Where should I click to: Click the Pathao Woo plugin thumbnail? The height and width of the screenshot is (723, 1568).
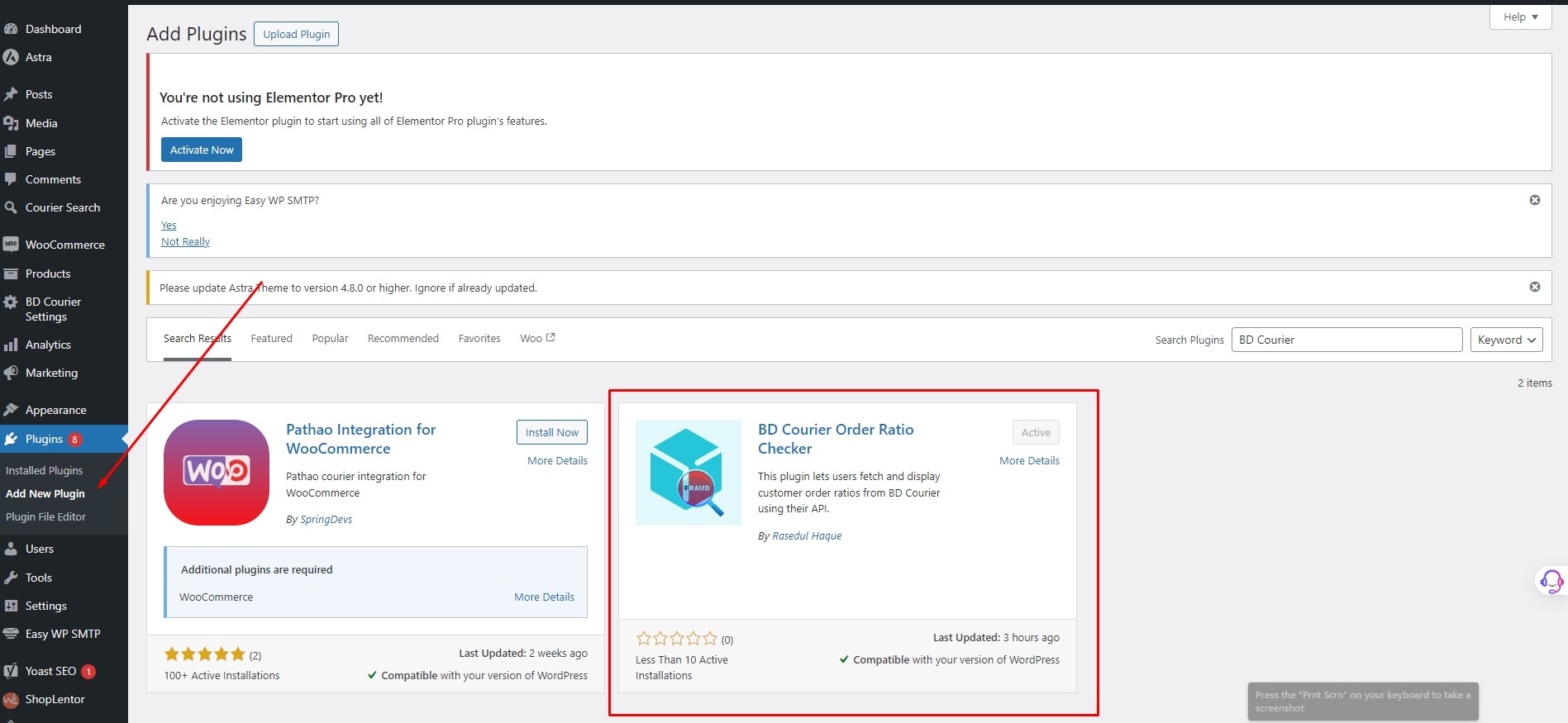pyautogui.click(x=217, y=473)
